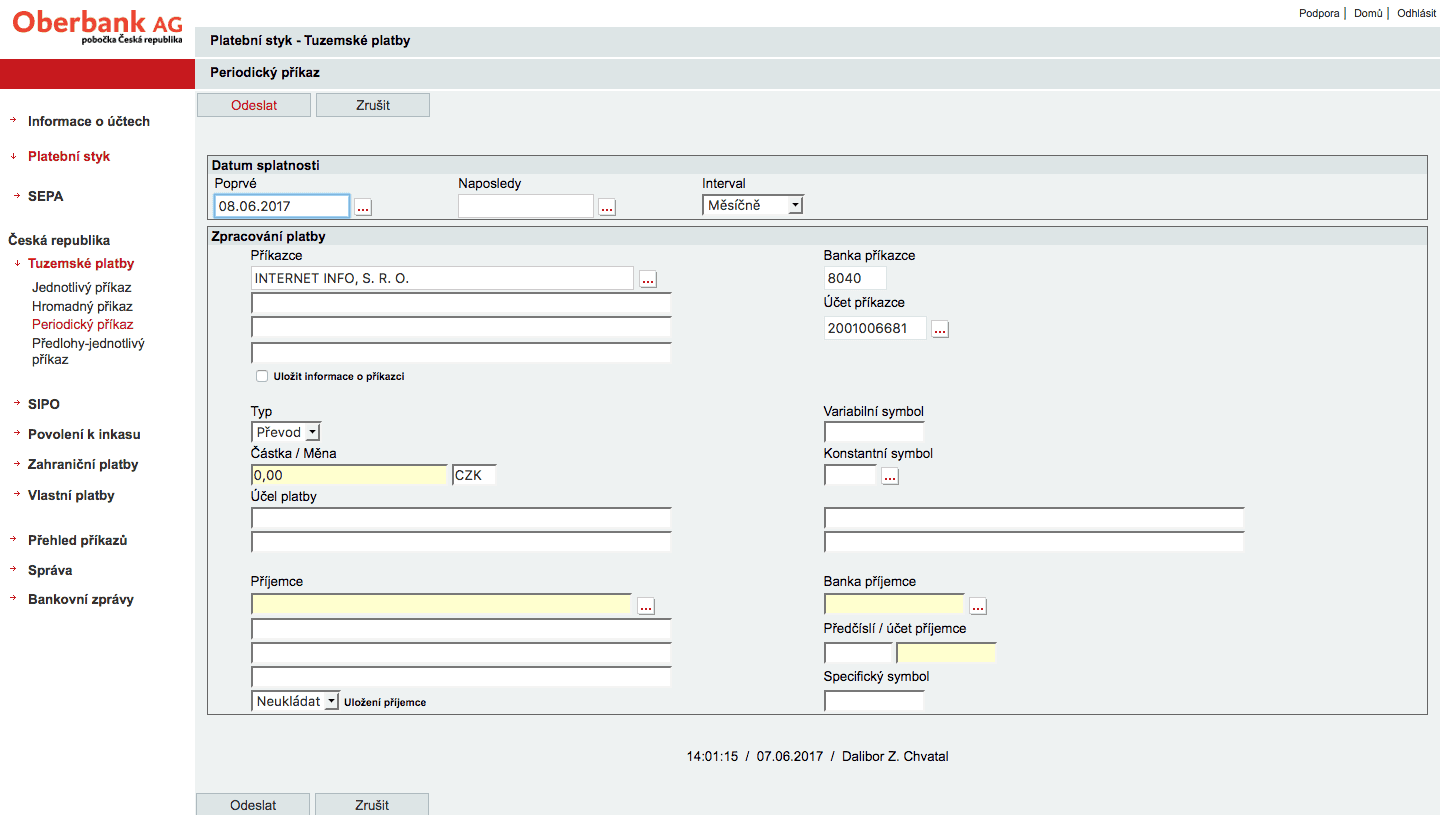Click the Částka amount field 0,00
1440x815 pixels.
[349, 475]
